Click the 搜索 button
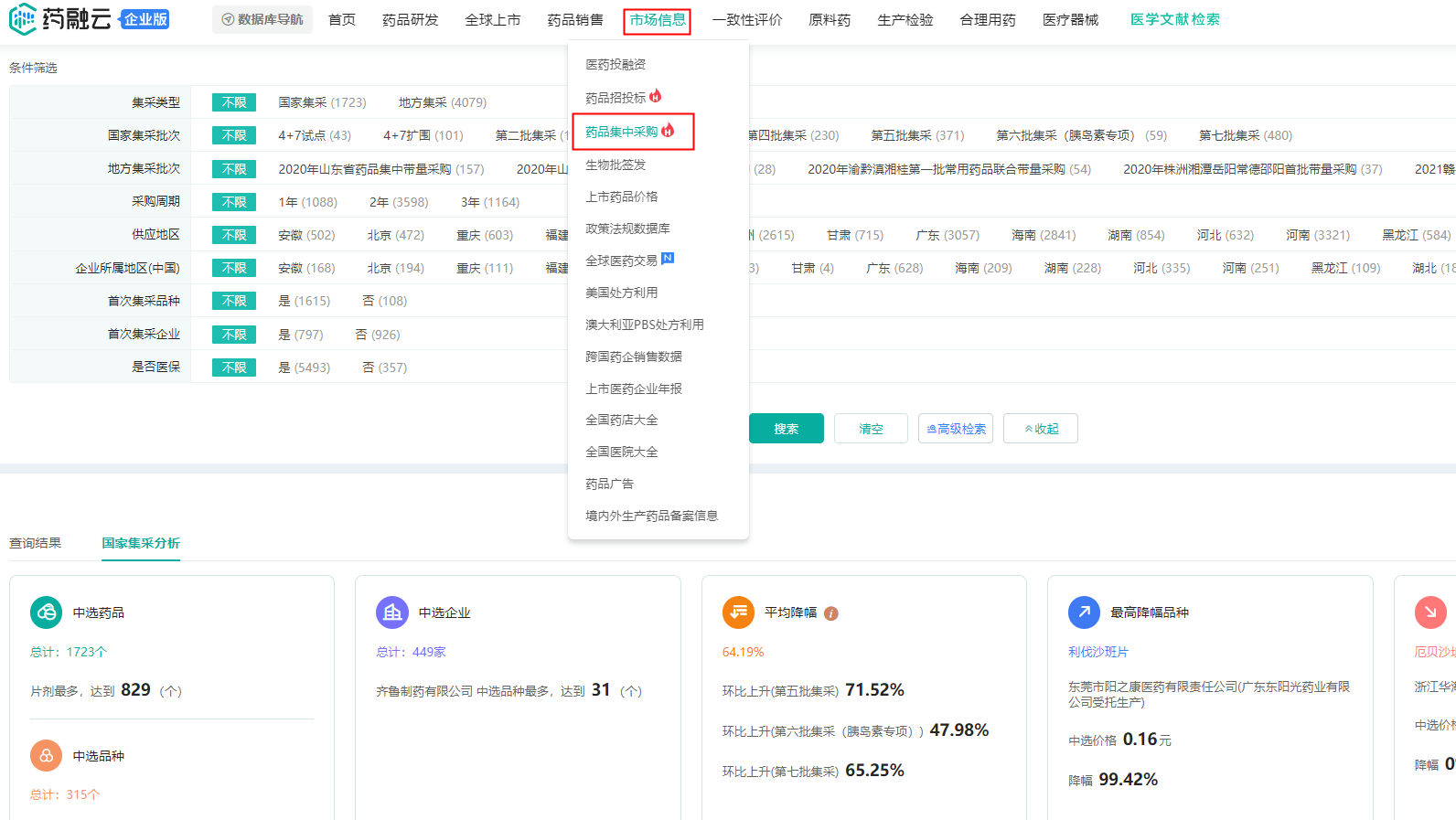Viewport: 1456px width, 820px height. pos(787,429)
